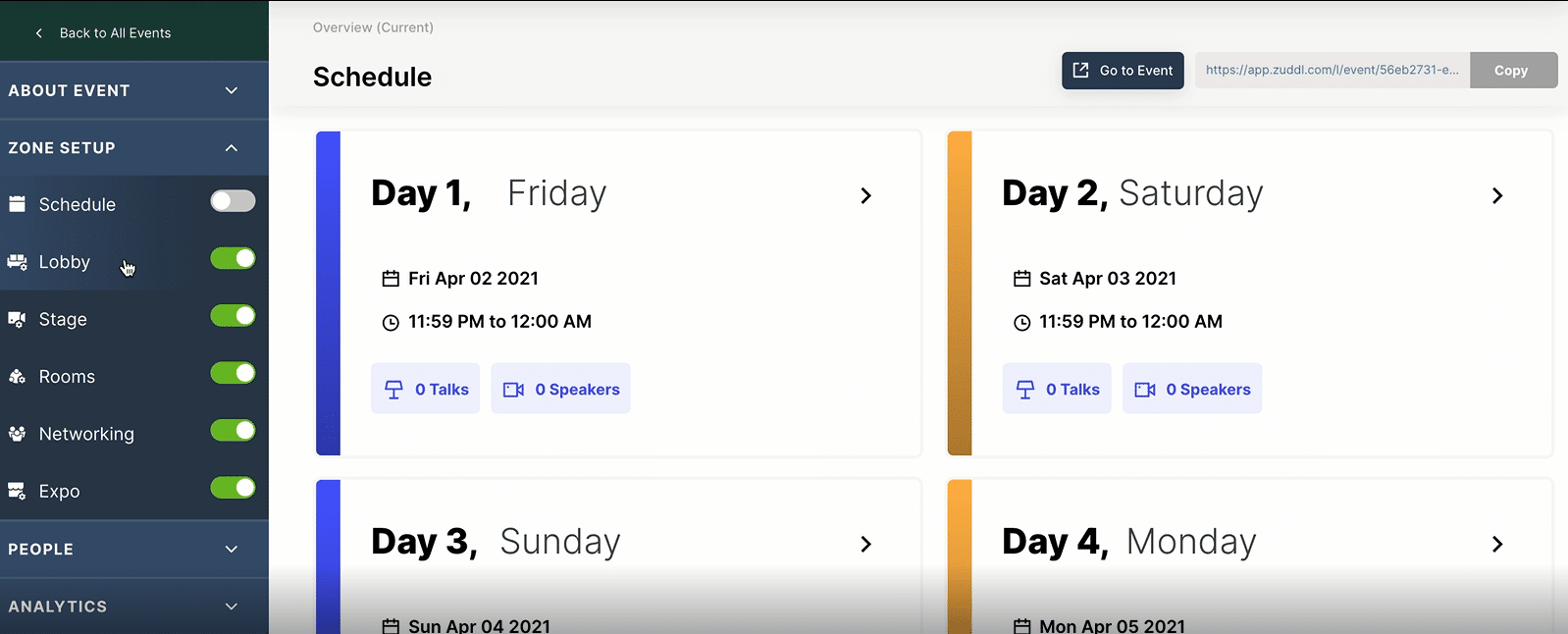
Task: Click the Expo icon in sidebar
Action: pyautogui.click(x=17, y=491)
